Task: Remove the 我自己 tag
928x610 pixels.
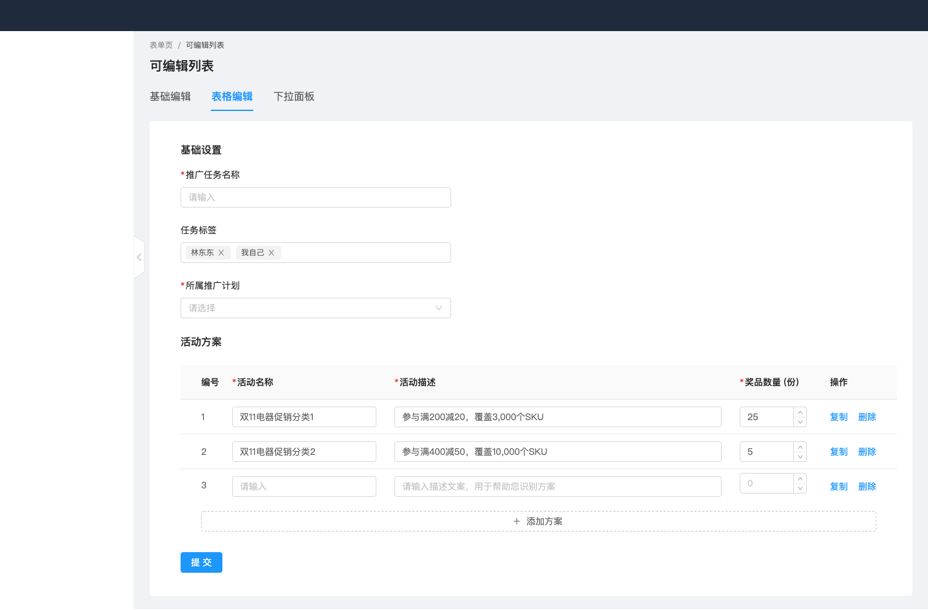Action: pos(270,252)
